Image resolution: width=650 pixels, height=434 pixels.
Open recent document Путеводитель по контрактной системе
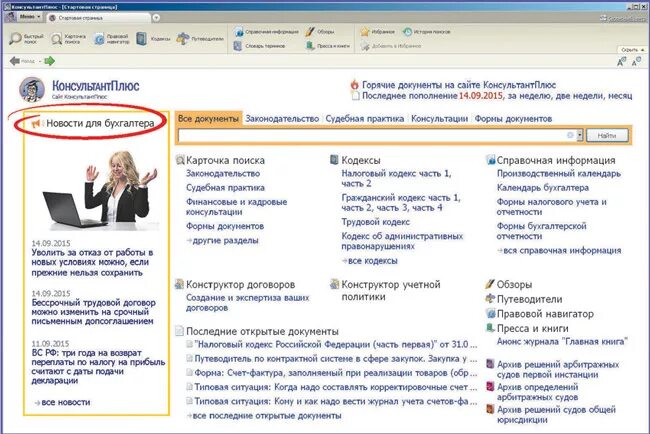coord(336,358)
